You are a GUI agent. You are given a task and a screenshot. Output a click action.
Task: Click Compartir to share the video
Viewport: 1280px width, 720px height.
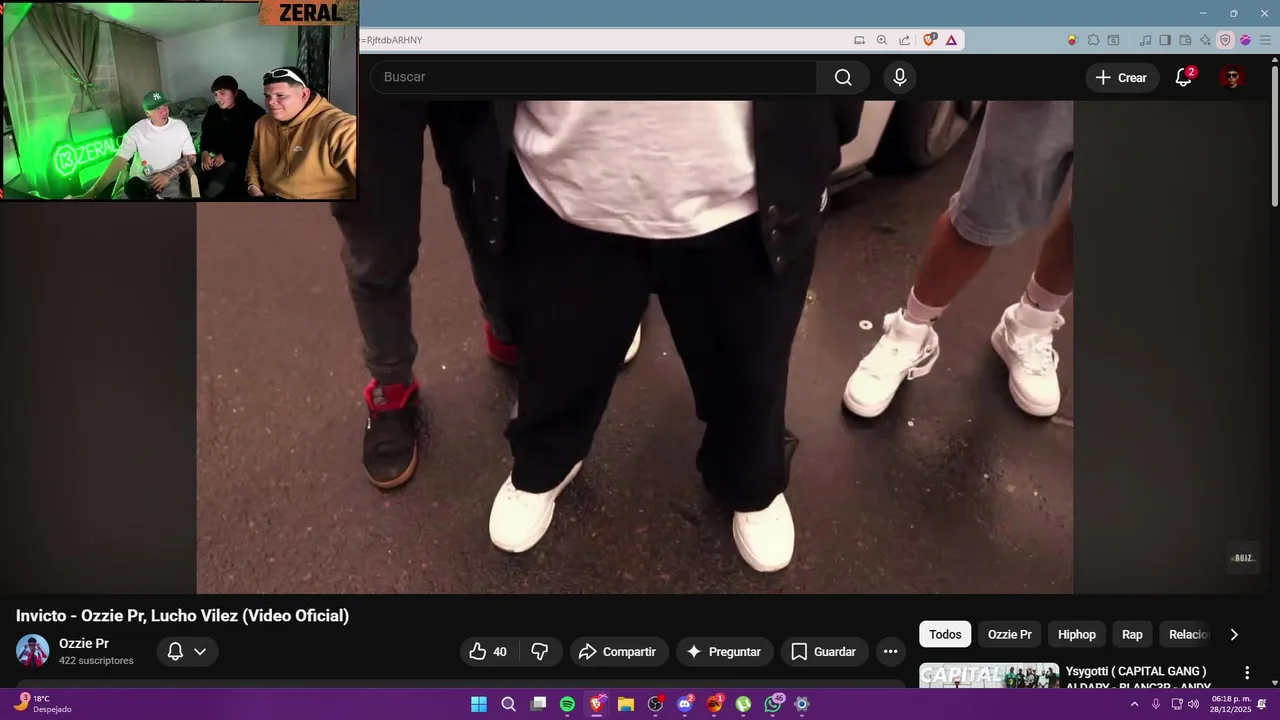618,652
